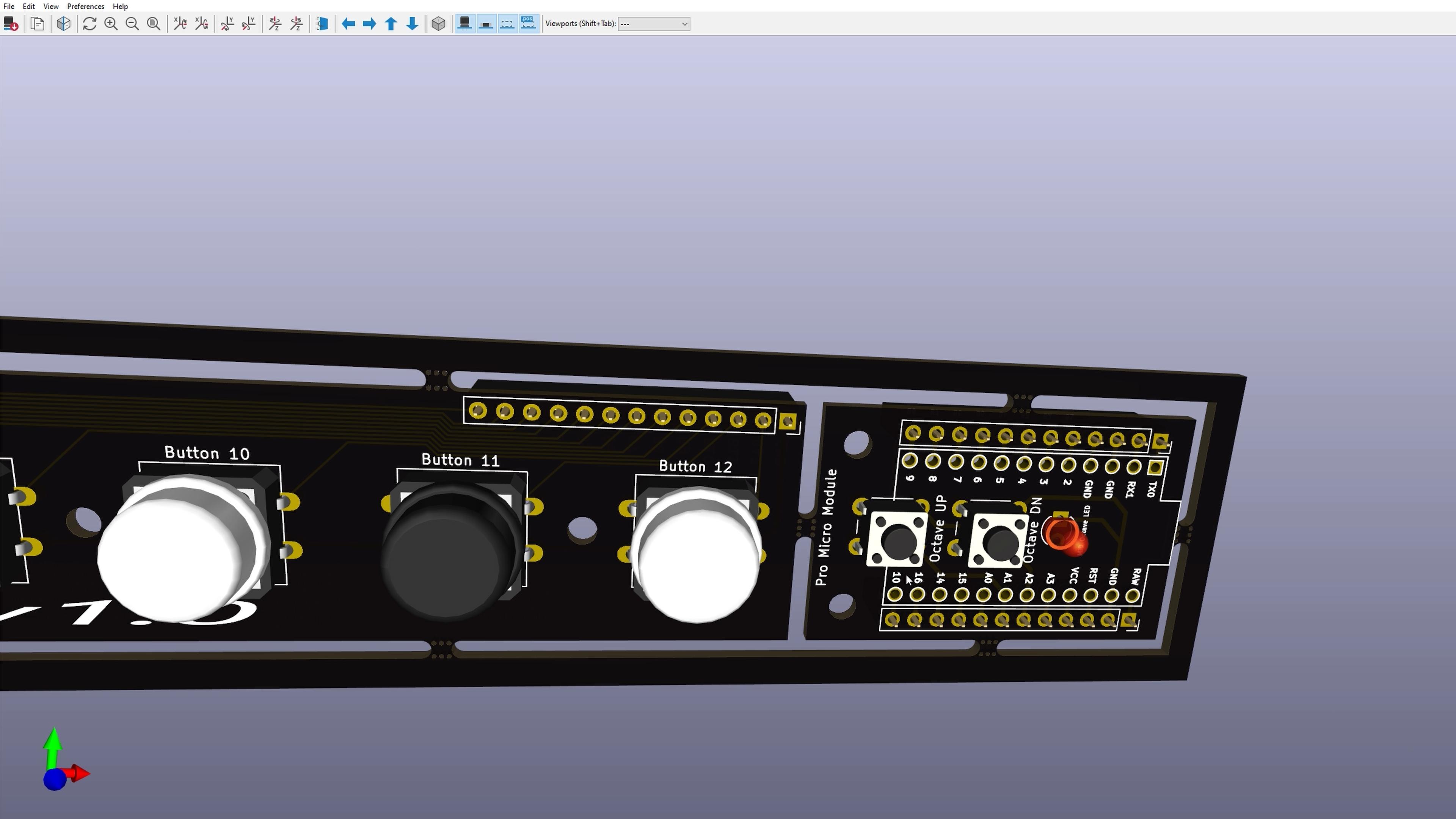The width and height of the screenshot is (1456, 819).
Task: Click the Zoom to Fit icon
Action: coord(154,24)
